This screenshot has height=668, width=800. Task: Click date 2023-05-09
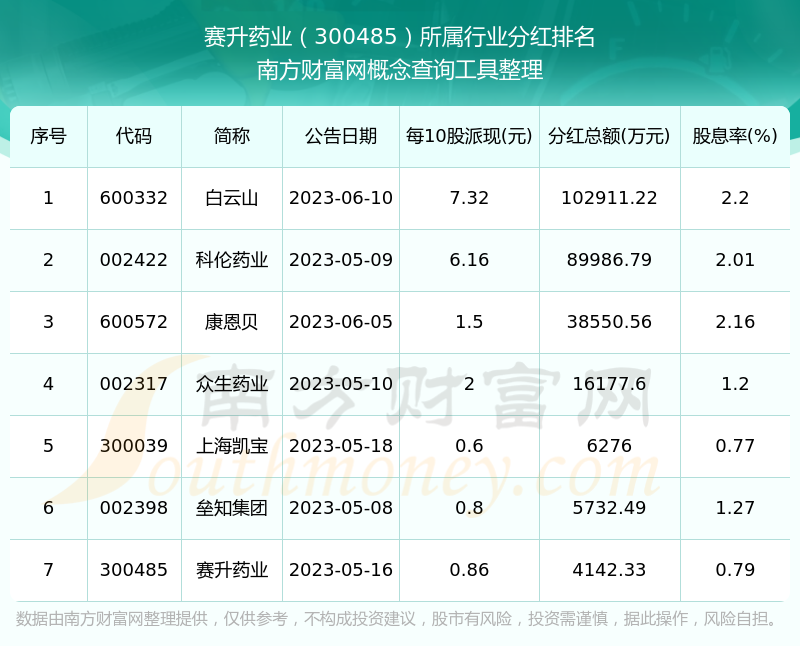[341, 260]
